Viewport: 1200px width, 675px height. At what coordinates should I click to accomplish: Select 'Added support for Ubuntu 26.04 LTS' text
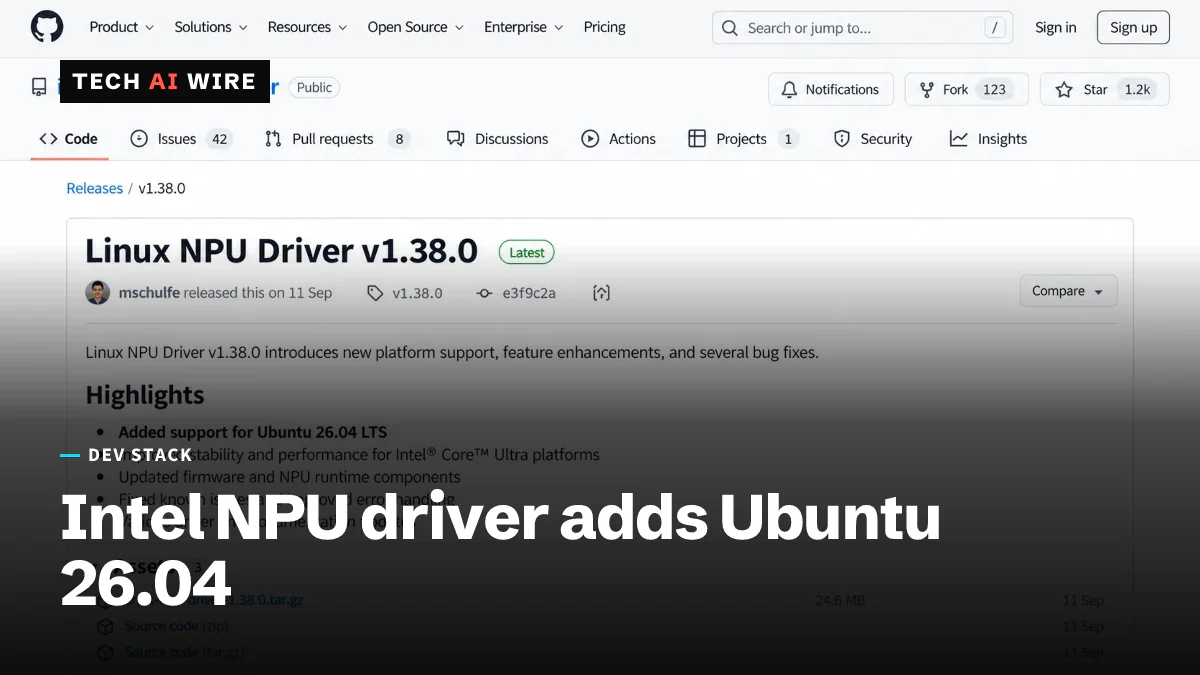click(x=252, y=432)
